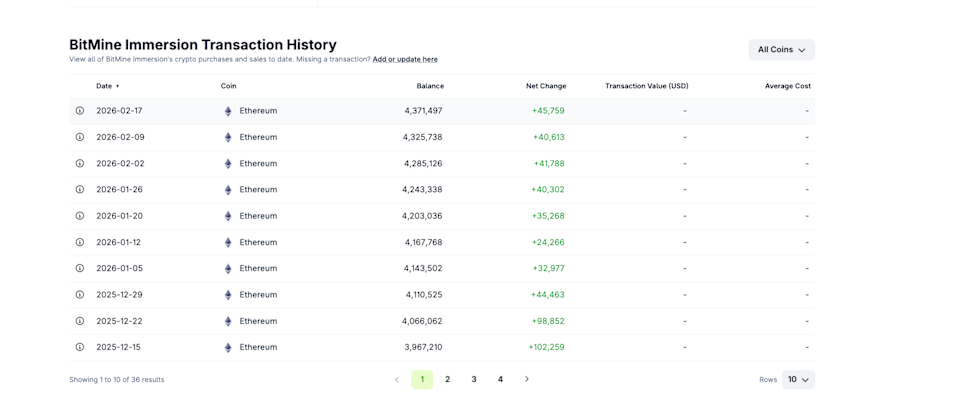Expand the Rows per page dropdown
Viewport: 960px width, 405px height.
798,380
